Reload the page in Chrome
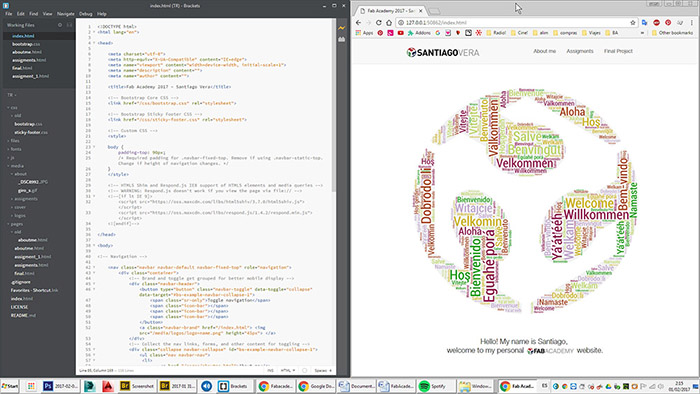The image size is (700, 394). point(379,22)
